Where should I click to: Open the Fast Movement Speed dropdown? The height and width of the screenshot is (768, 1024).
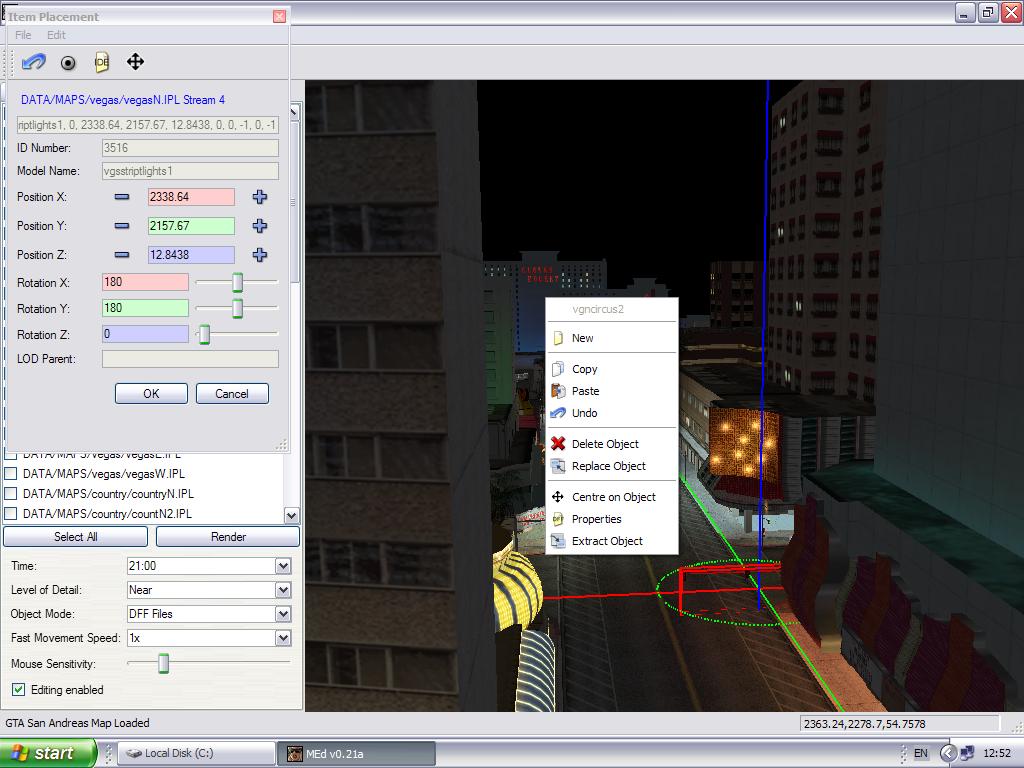(283, 638)
